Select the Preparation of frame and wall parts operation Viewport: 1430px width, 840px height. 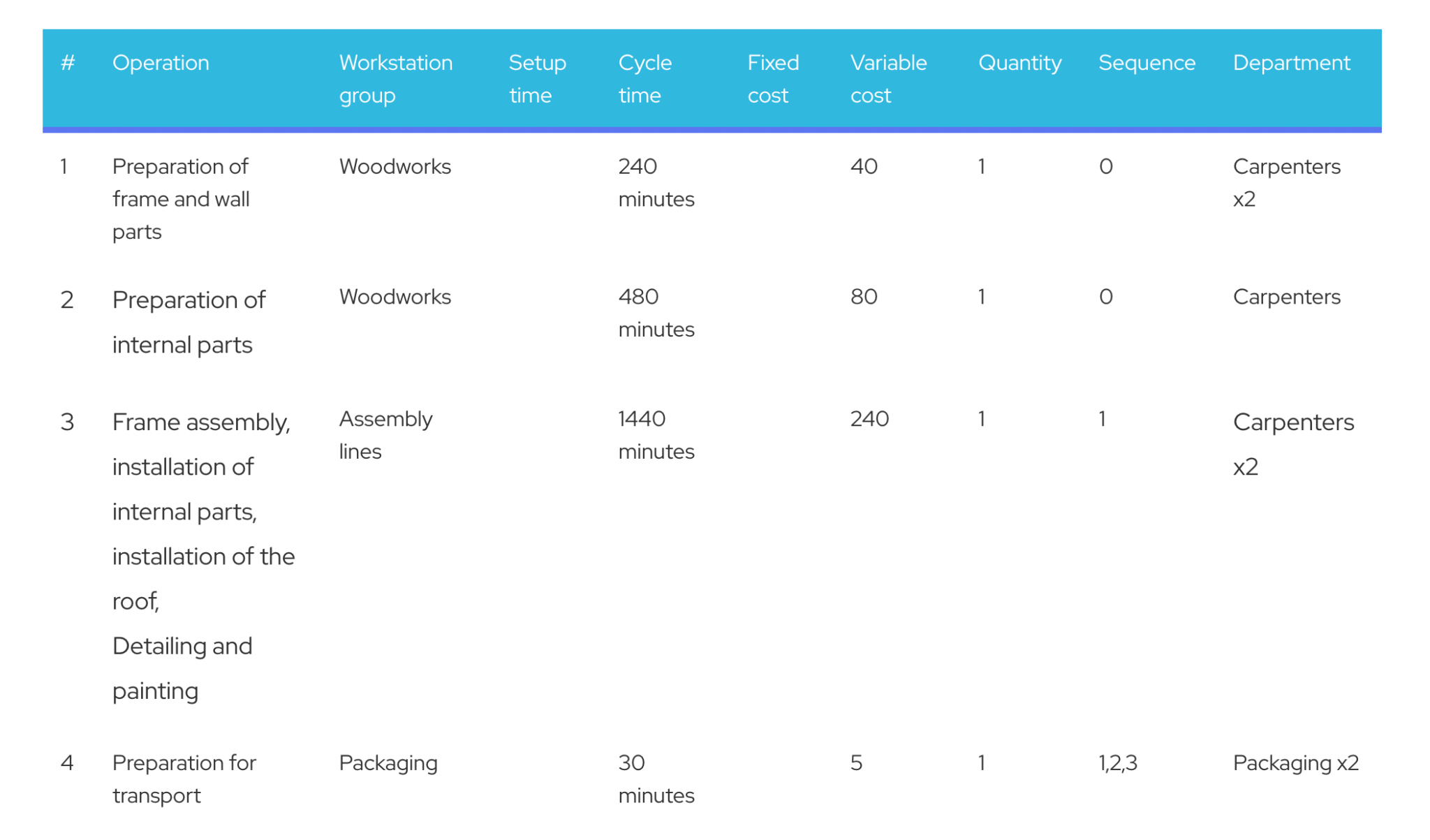click(x=181, y=198)
